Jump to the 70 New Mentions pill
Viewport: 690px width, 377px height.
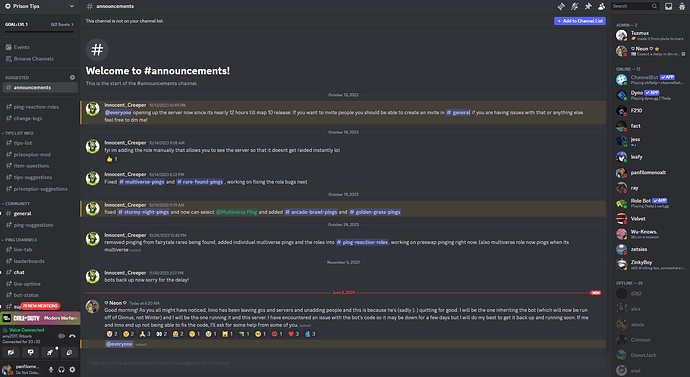40,306
